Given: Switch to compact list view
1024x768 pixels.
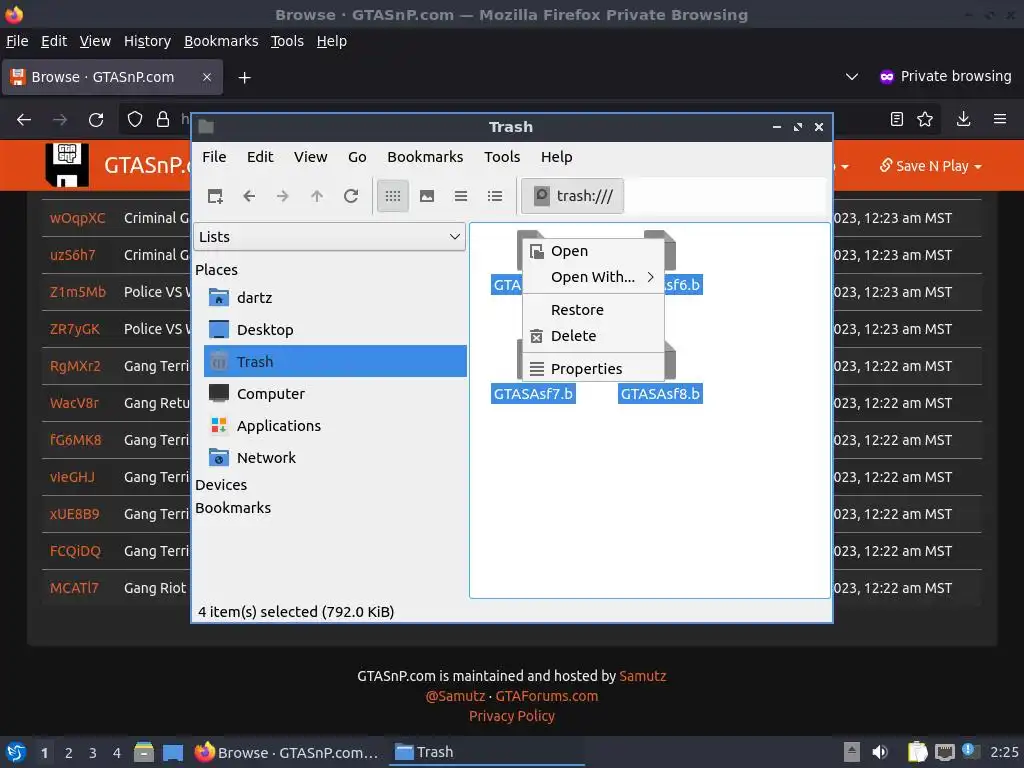Looking at the screenshot, I should pos(461,196).
